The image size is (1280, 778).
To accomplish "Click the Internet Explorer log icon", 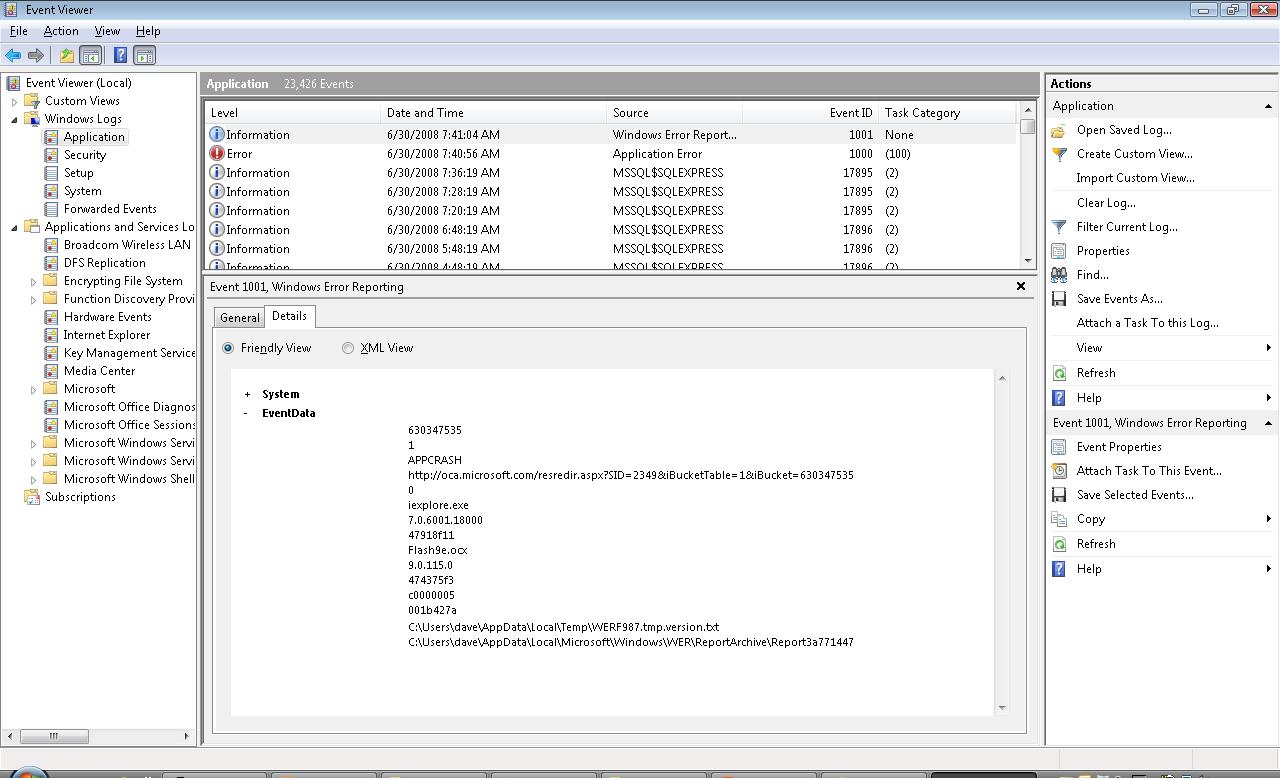I will click(51, 335).
